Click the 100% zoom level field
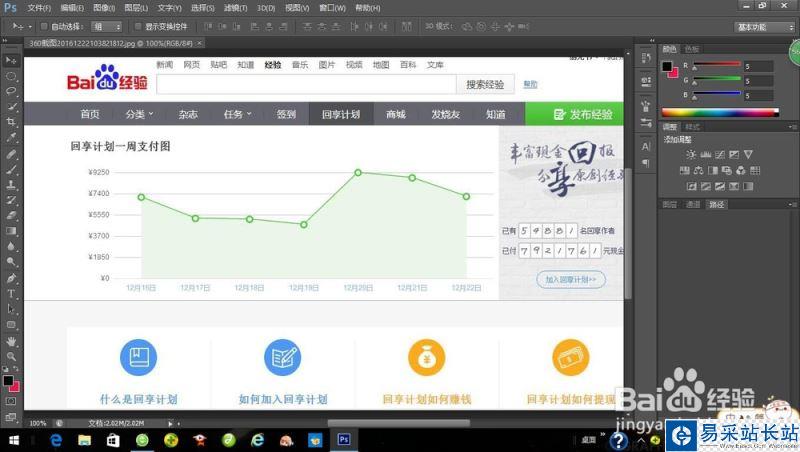 tap(38, 423)
